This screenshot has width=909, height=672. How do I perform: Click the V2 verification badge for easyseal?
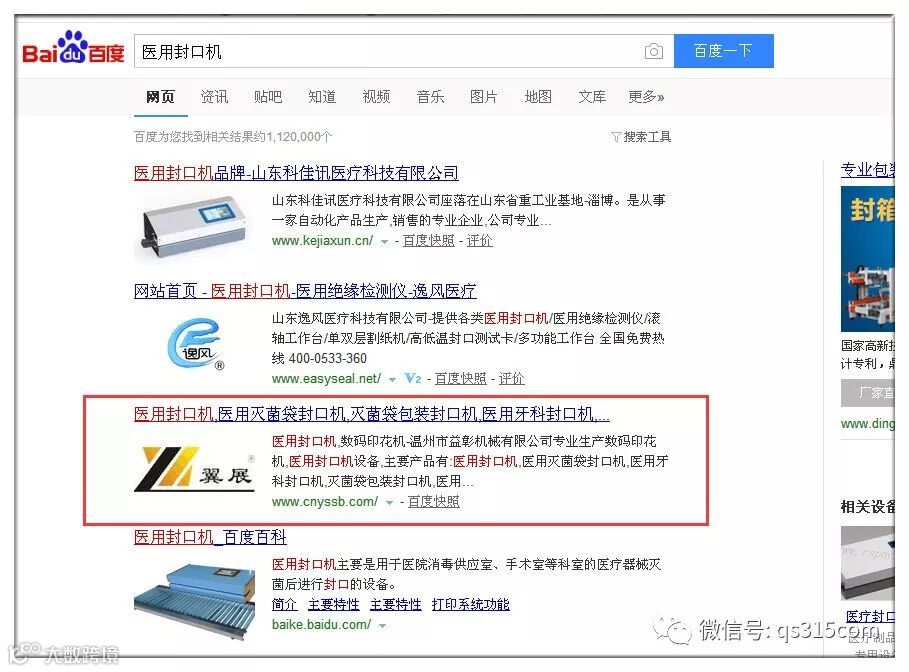(x=413, y=379)
